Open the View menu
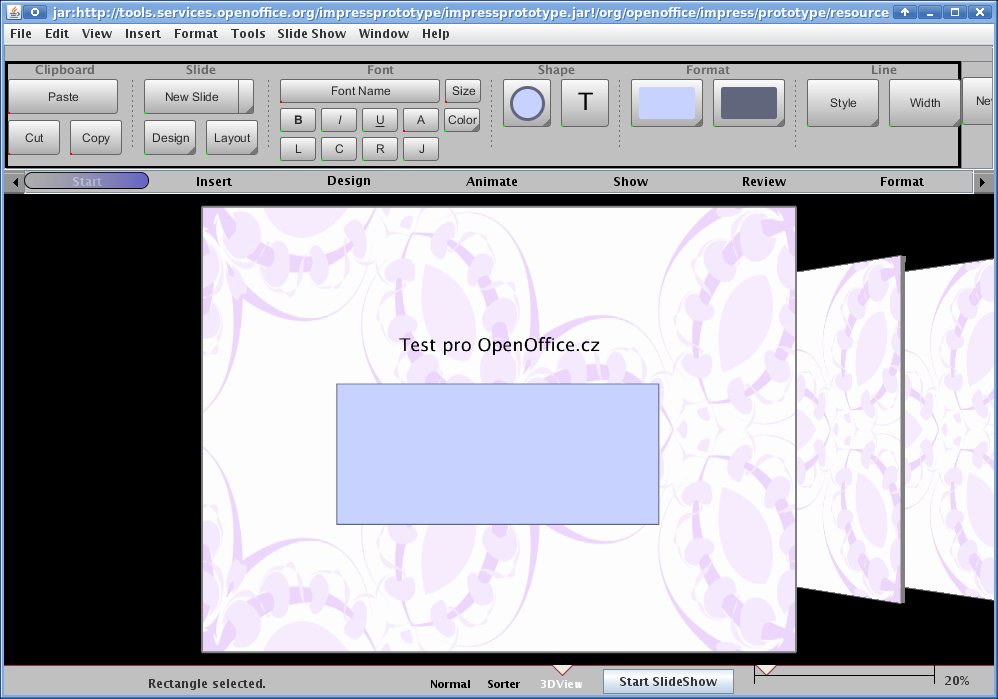 97,34
